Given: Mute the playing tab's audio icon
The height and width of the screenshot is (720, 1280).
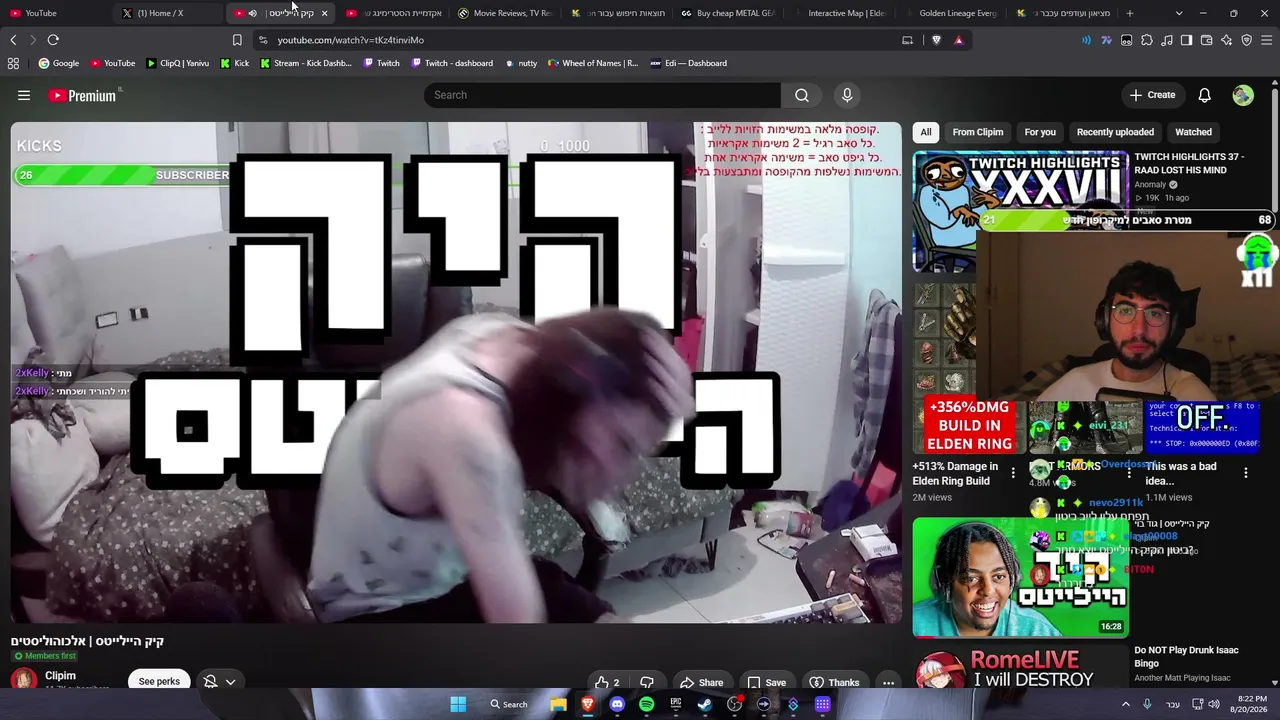Looking at the screenshot, I should [x=252, y=13].
